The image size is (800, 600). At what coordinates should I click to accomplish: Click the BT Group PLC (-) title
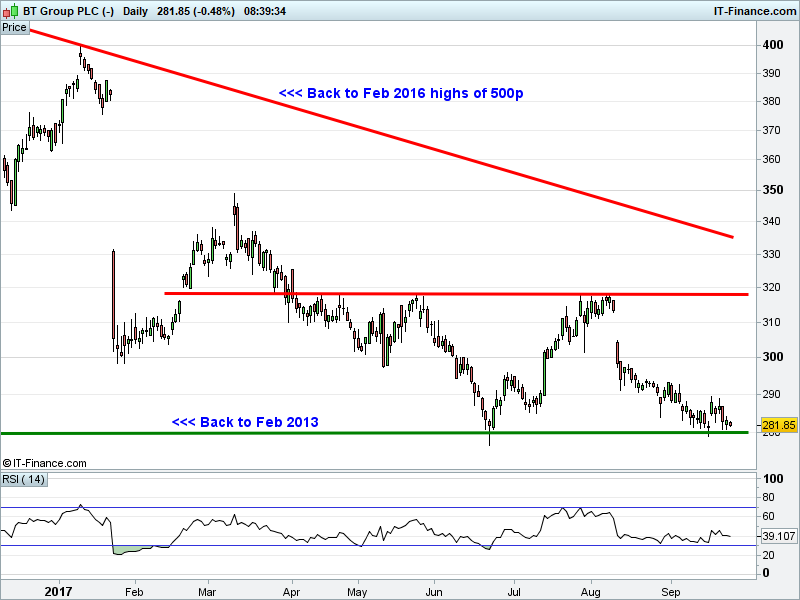[68, 11]
